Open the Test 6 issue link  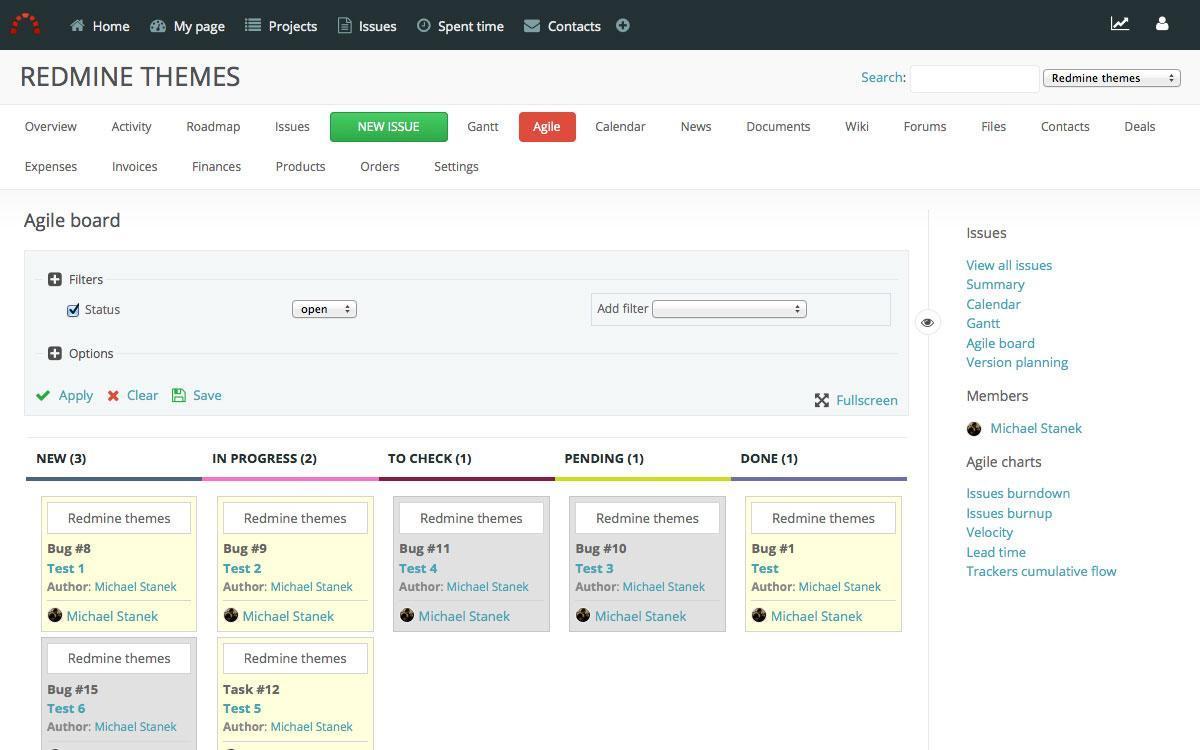coord(66,708)
